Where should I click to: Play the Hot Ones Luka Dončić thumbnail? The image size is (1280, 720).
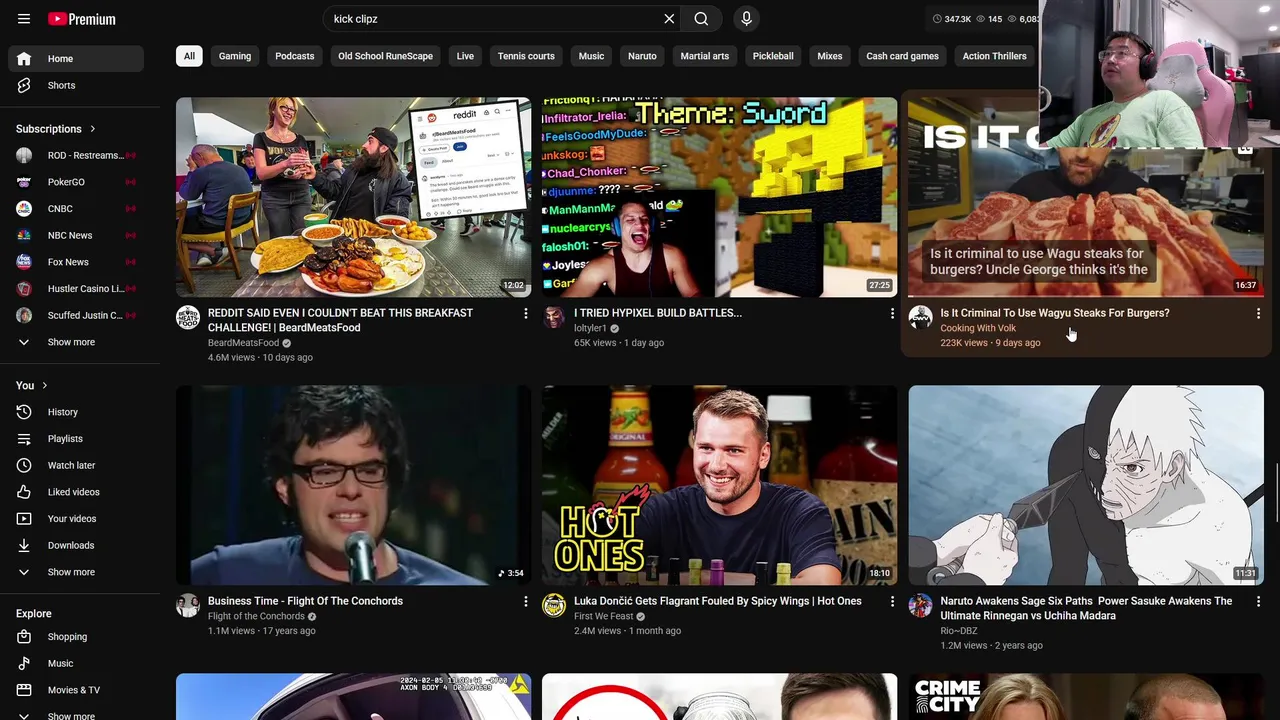click(719, 485)
